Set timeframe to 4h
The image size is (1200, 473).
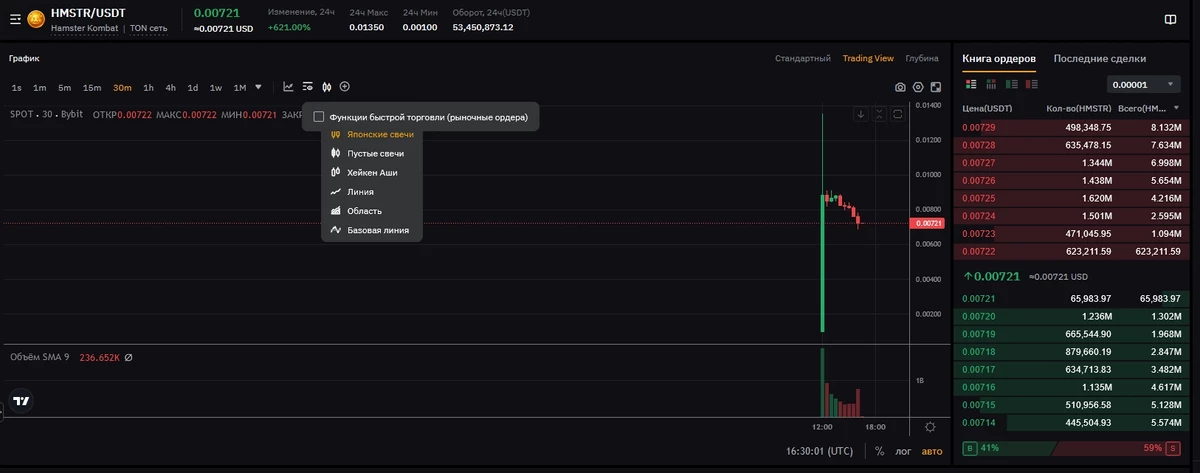click(171, 88)
